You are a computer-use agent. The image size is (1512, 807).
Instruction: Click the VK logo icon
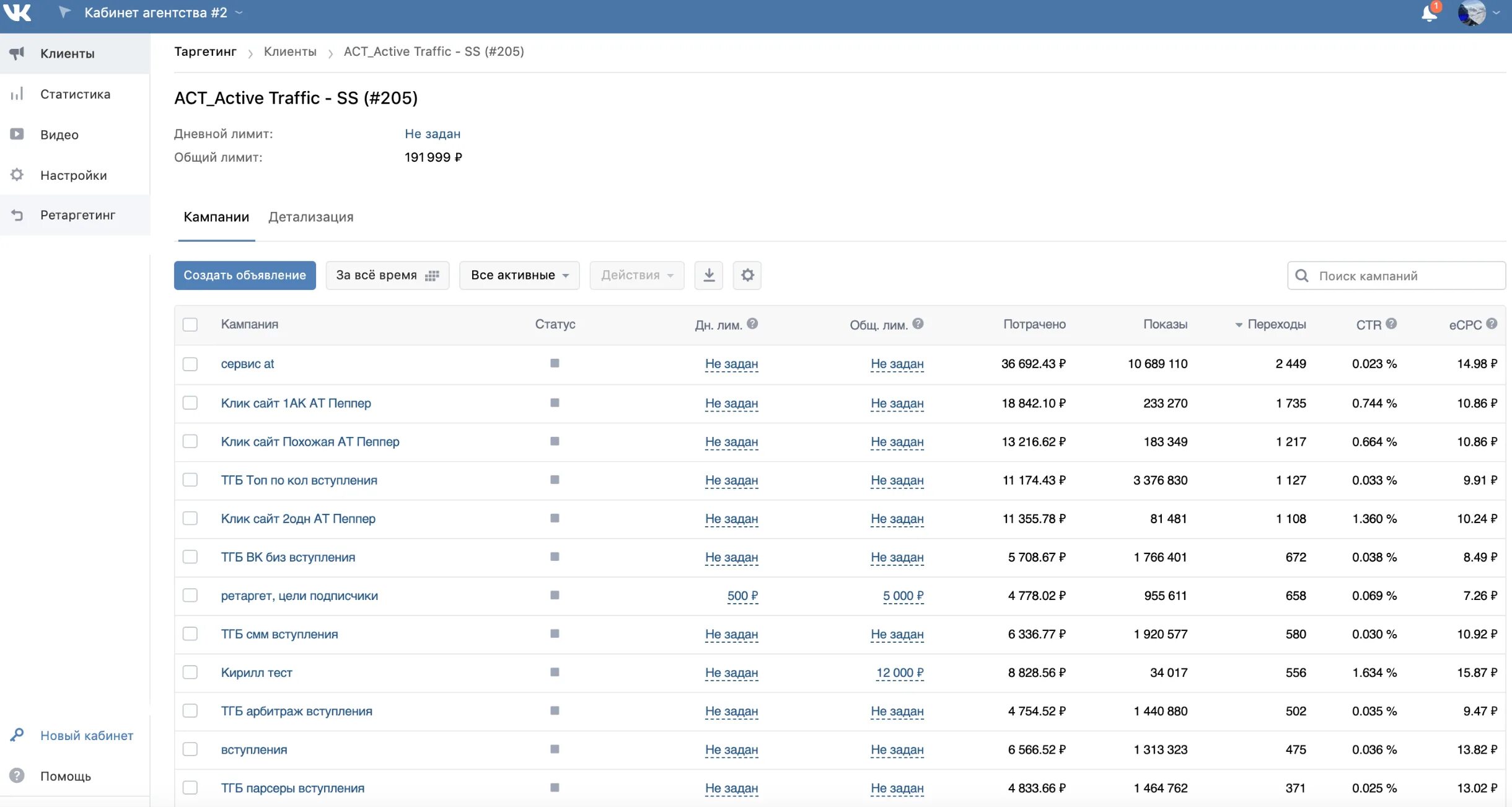point(17,12)
